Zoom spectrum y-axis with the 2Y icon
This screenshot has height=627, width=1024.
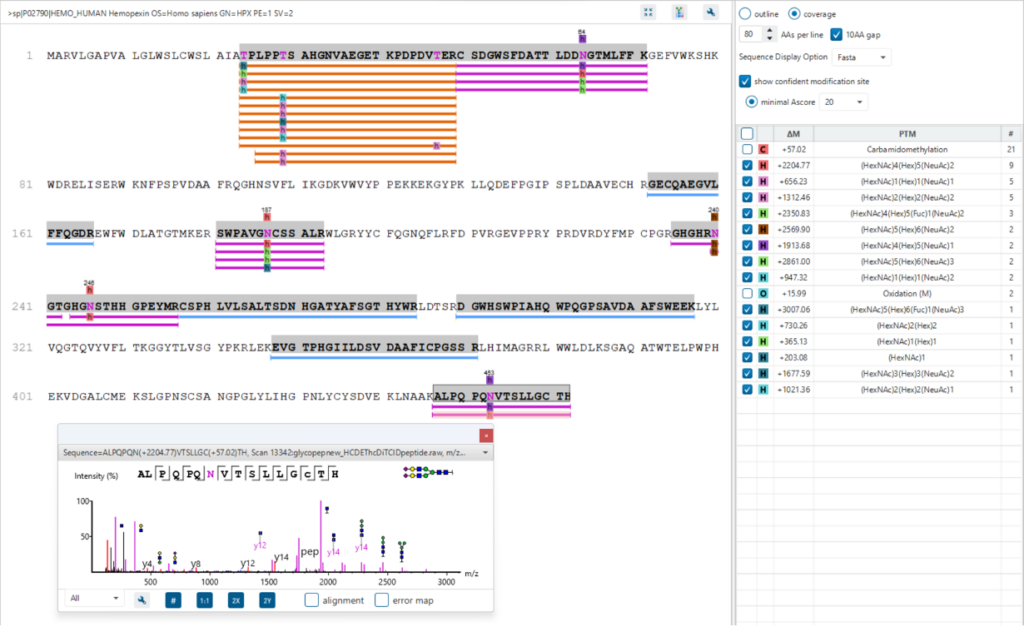(266, 599)
